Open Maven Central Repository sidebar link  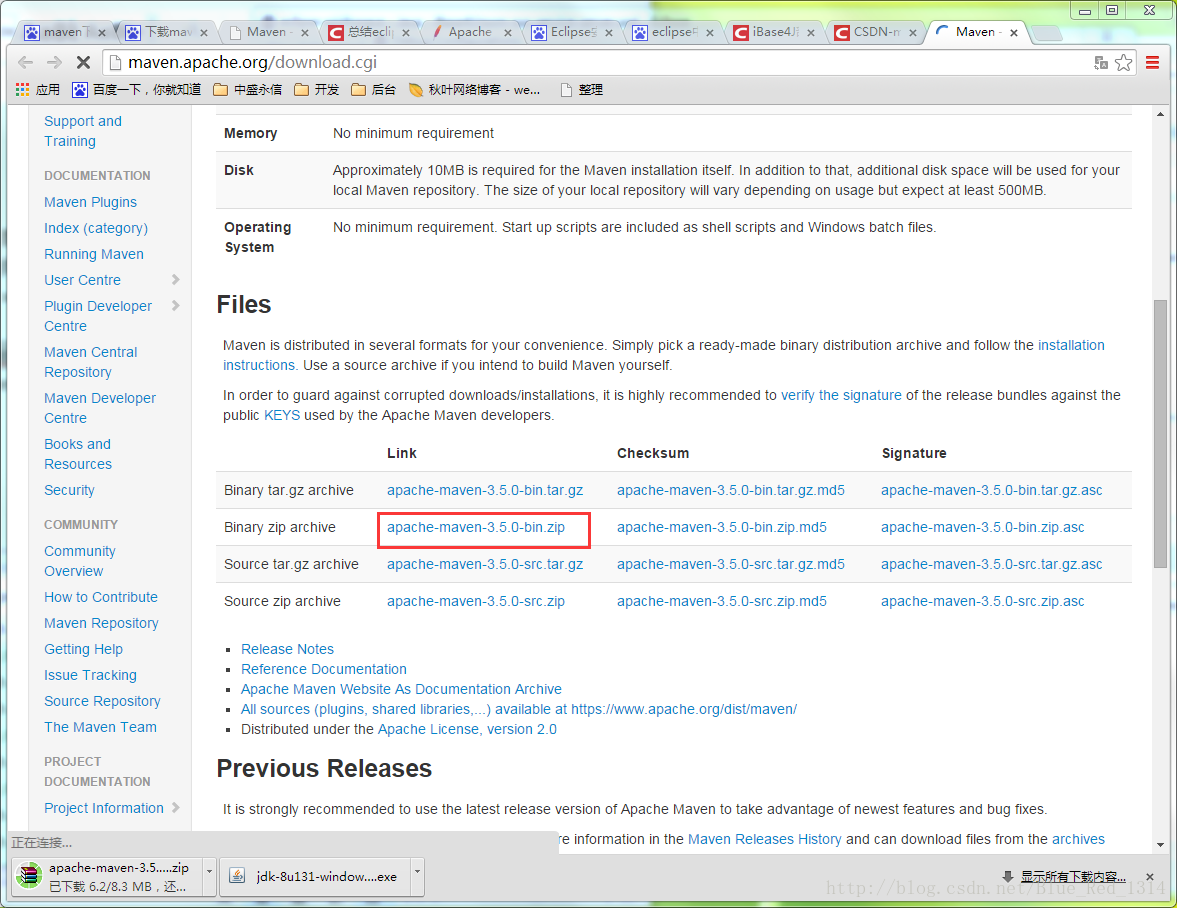click(90, 362)
